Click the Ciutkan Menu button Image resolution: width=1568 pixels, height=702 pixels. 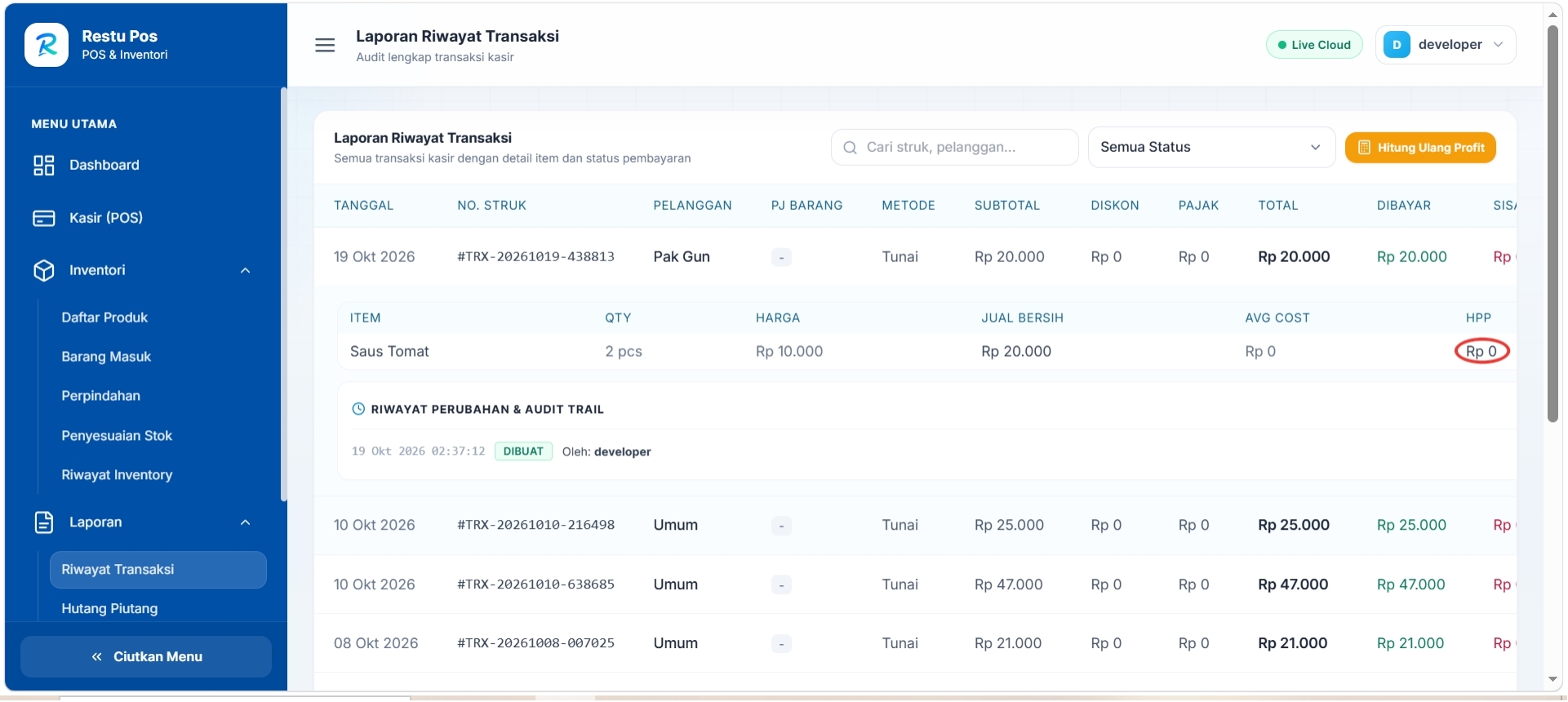(x=146, y=657)
